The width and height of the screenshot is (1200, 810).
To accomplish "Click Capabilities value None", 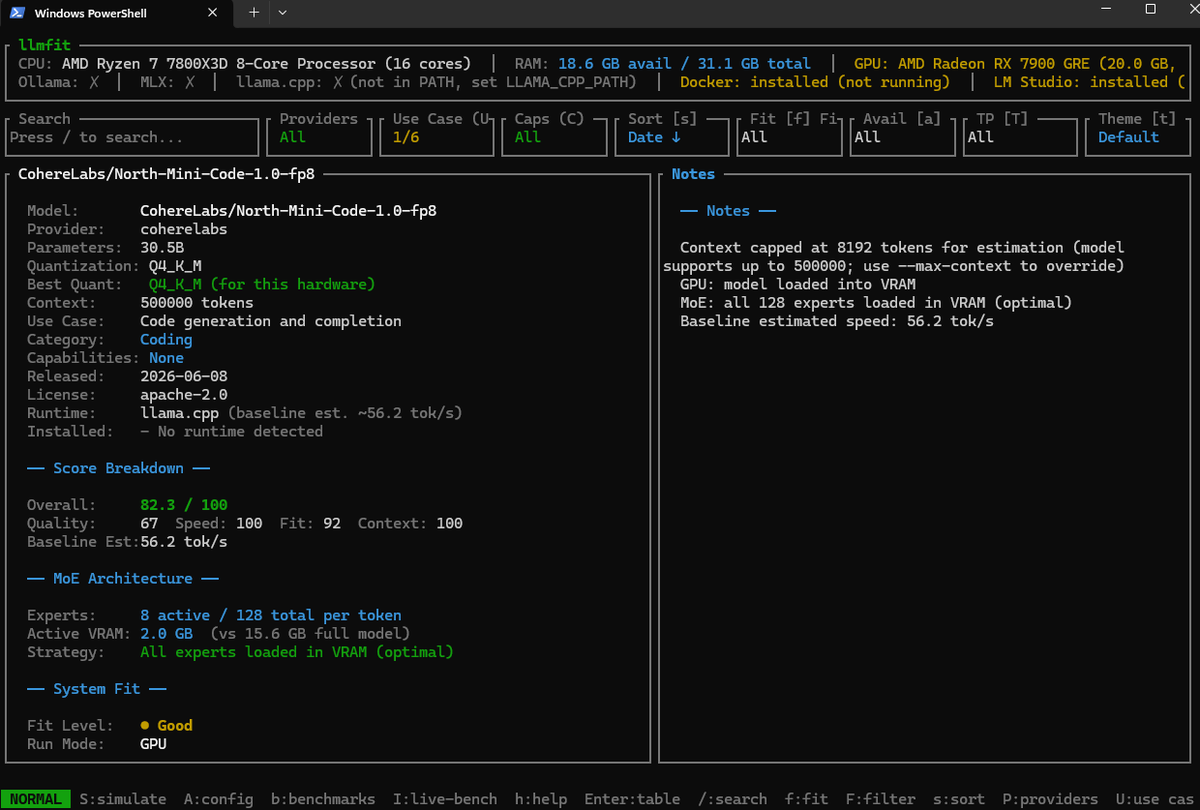I will tap(166, 358).
